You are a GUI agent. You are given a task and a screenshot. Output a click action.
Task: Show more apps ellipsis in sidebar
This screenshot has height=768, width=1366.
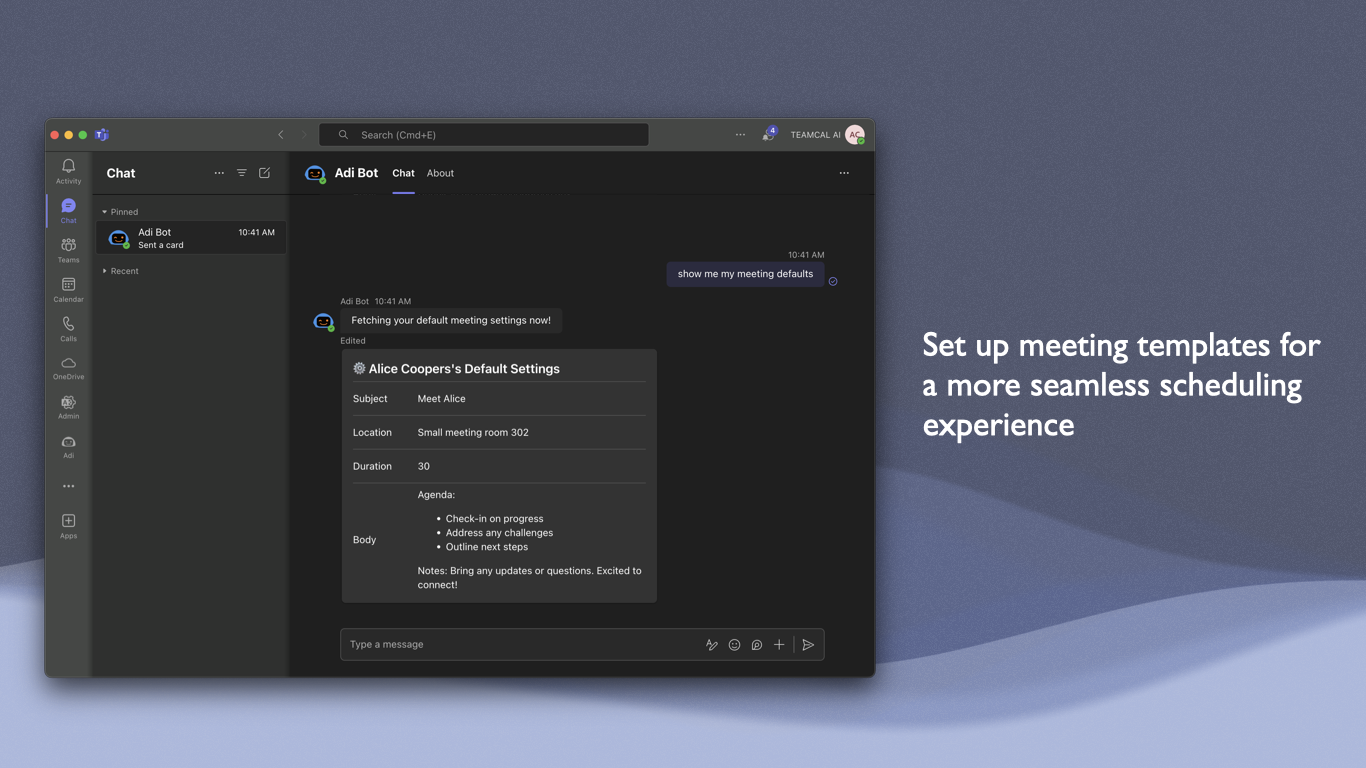68,486
